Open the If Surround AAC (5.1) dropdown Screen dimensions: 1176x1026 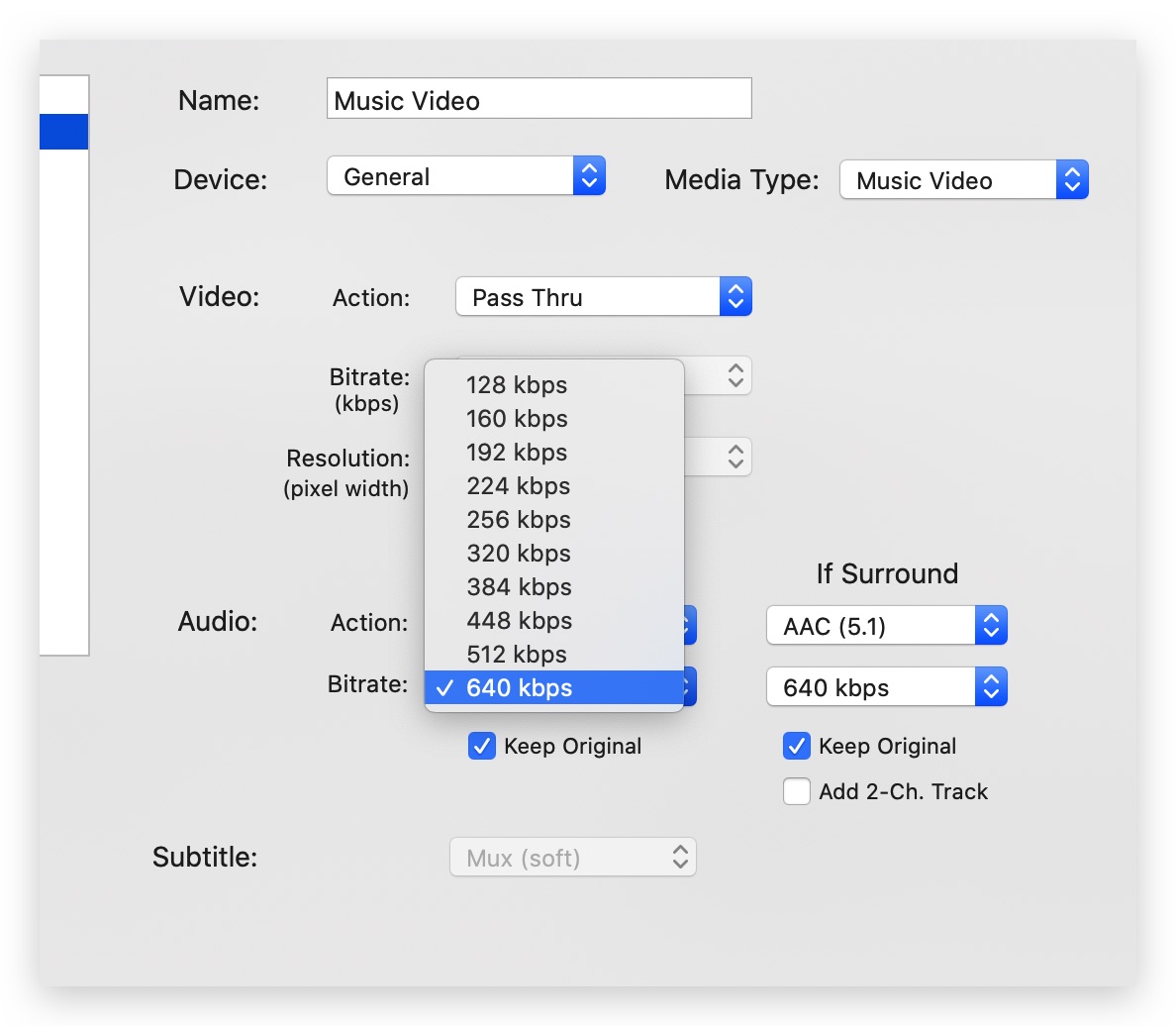[886, 626]
